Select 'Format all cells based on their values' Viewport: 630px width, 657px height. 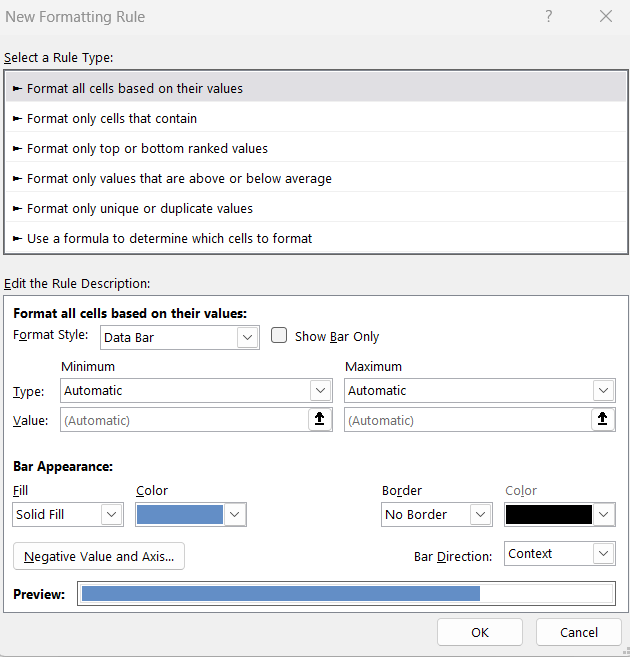(x=316, y=88)
